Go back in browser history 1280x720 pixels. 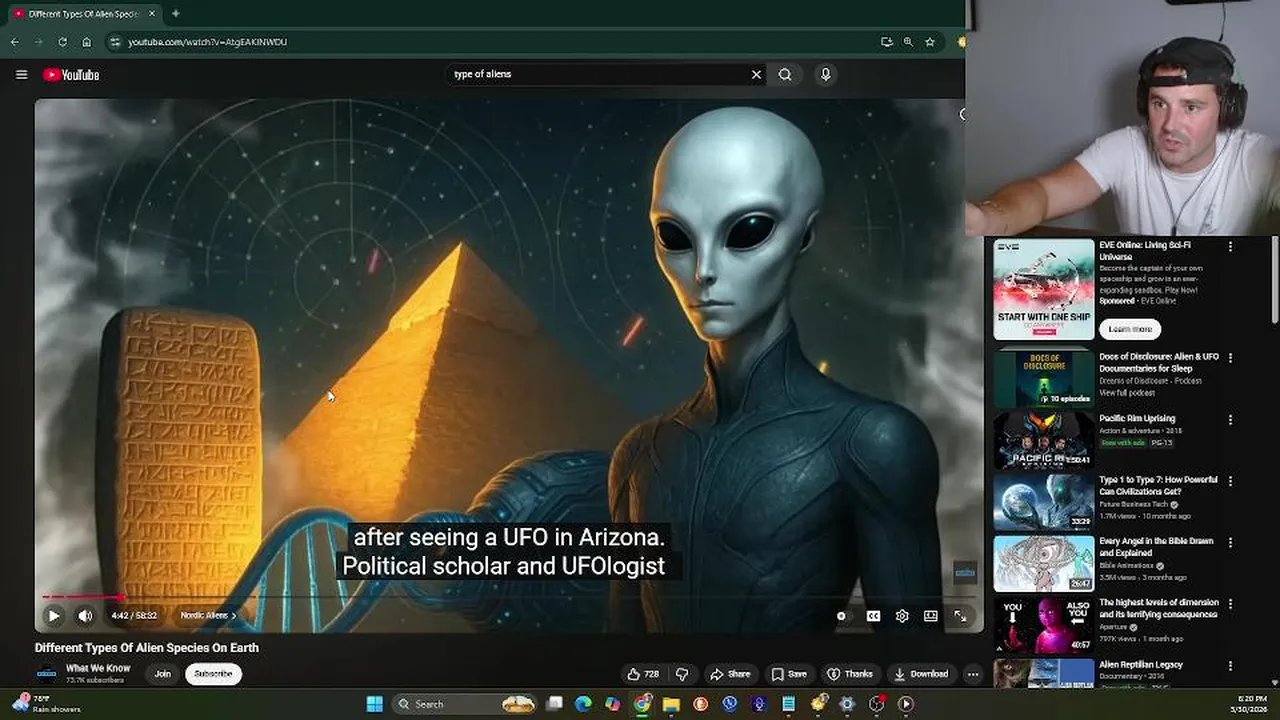[x=14, y=42]
